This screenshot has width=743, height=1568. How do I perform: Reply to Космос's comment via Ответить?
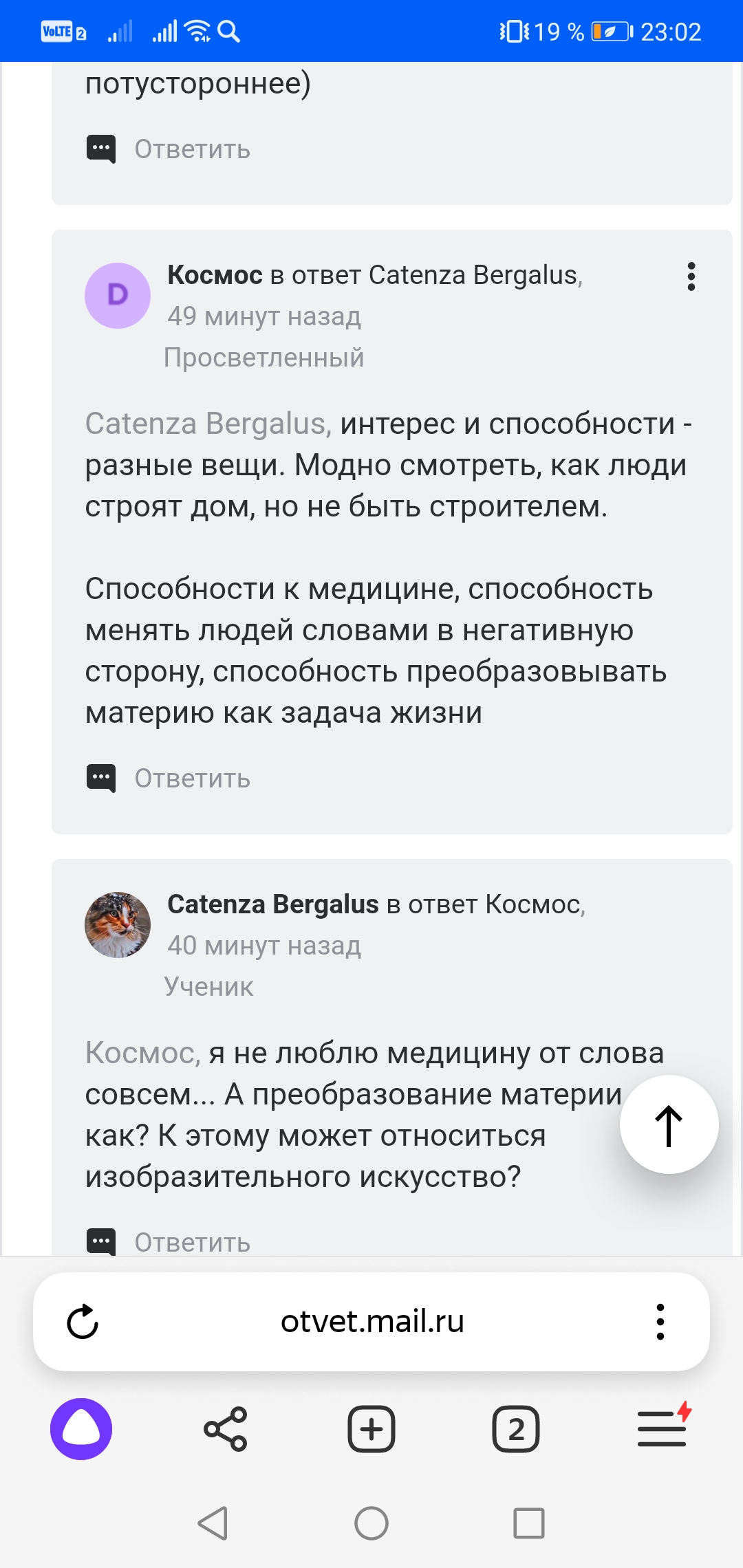(x=192, y=778)
